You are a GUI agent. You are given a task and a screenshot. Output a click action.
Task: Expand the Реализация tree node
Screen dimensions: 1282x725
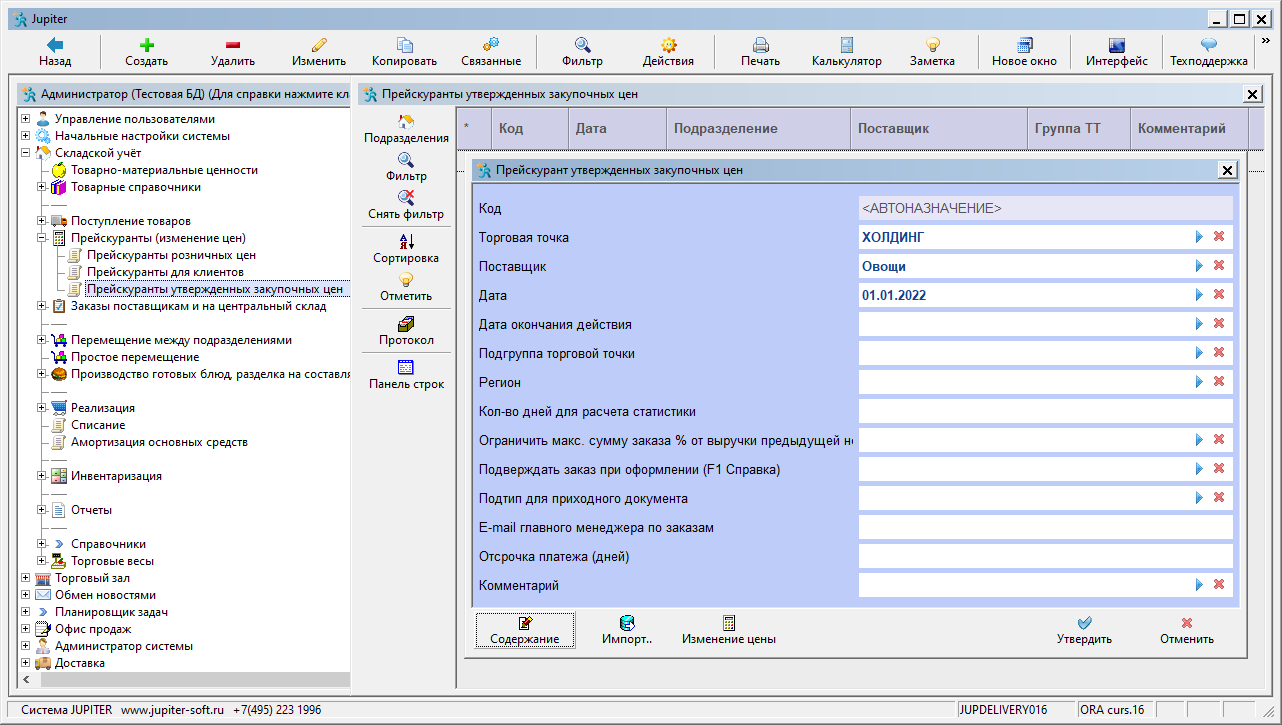click(x=42, y=408)
